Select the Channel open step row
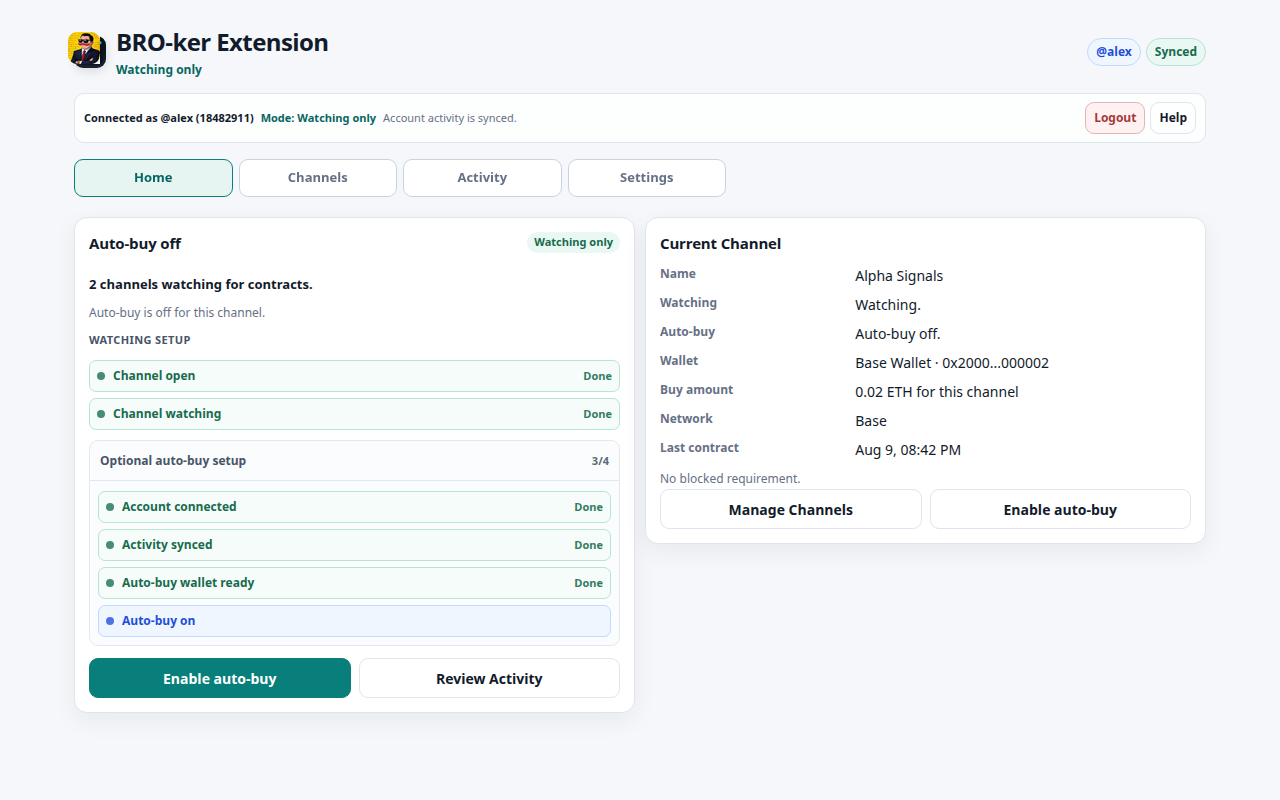Viewport: 1280px width, 800px height. [x=354, y=376]
